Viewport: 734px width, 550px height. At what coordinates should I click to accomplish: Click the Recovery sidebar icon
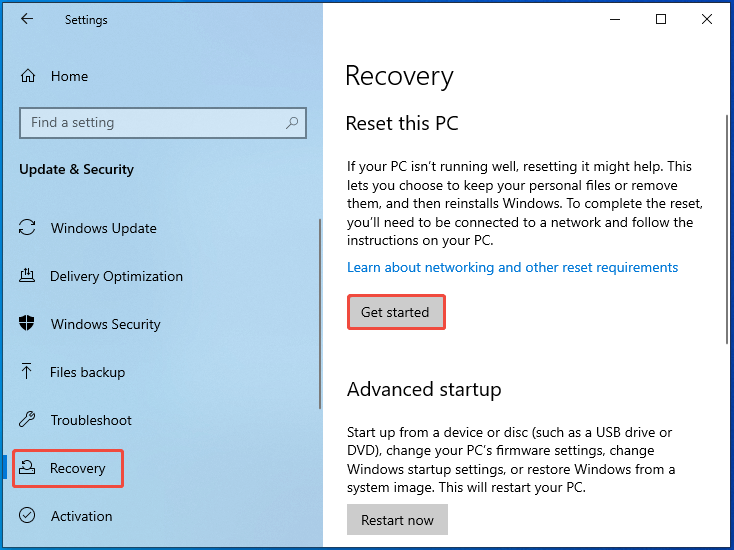(27, 467)
